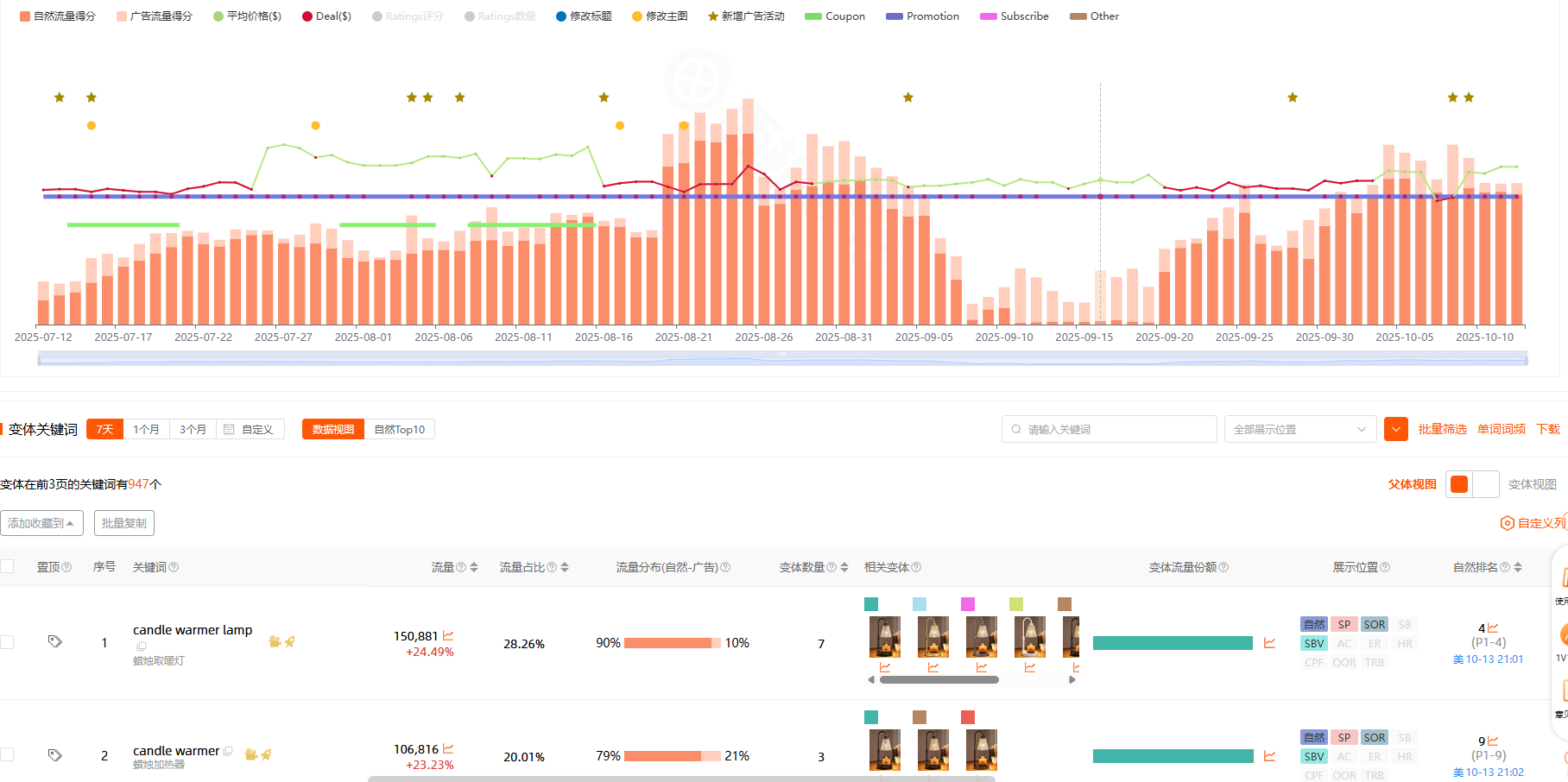Expand the 添加收藏到 dropdown

(41, 523)
